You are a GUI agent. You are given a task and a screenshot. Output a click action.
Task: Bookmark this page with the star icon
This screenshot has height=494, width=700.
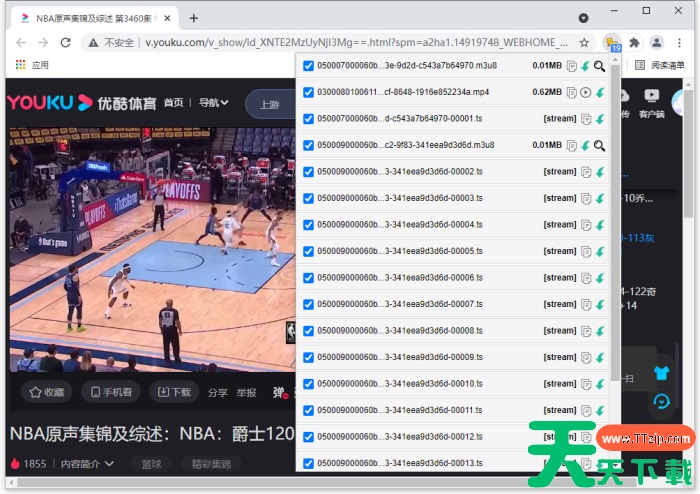click(x=584, y=42)
